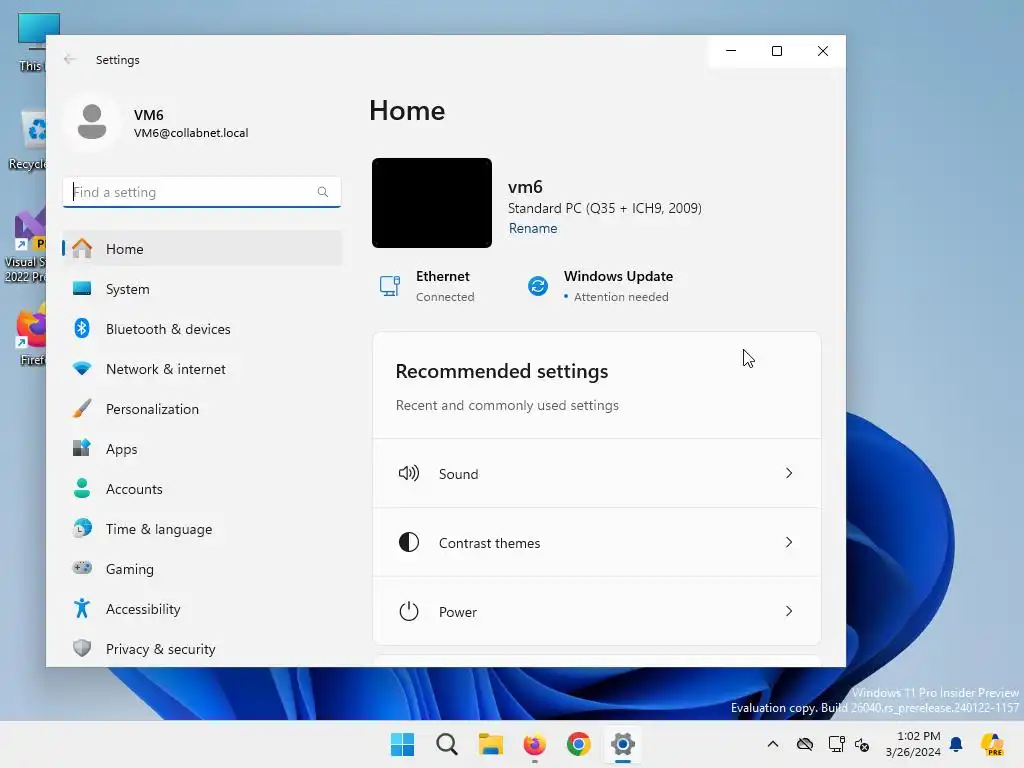Viewport: 1024px width, 768px height.
Task: Launch Chrome from the taskbar
Action: (579, 744)
